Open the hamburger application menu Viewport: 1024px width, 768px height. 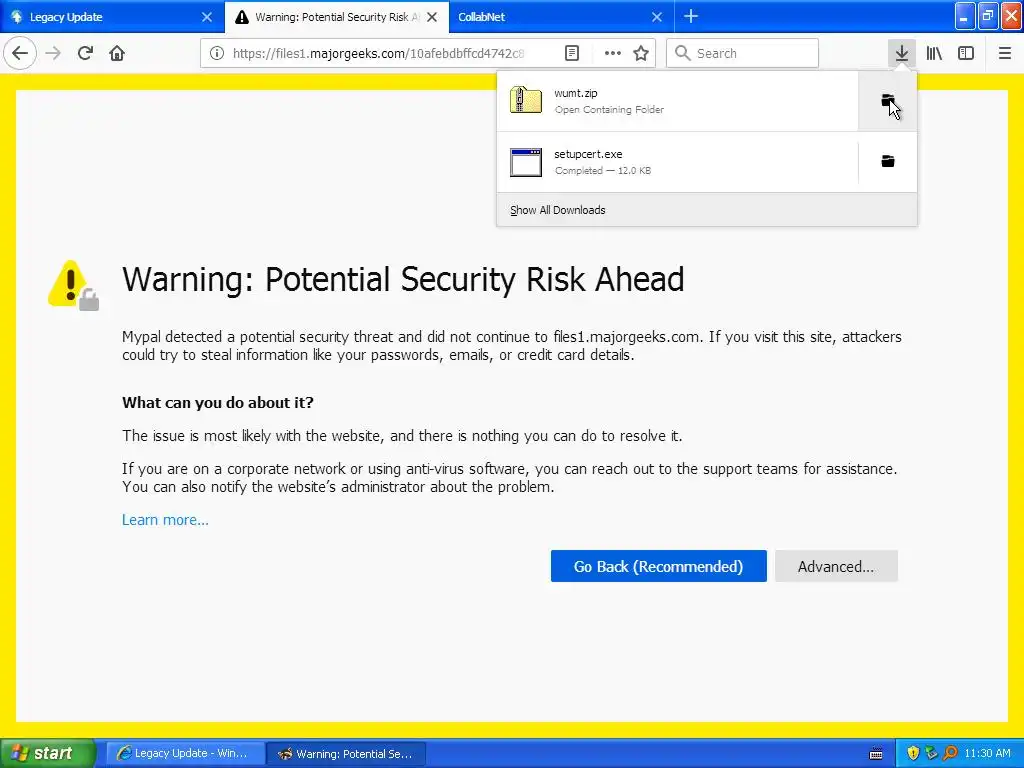pyautogui.click(x=1004, y=53)
